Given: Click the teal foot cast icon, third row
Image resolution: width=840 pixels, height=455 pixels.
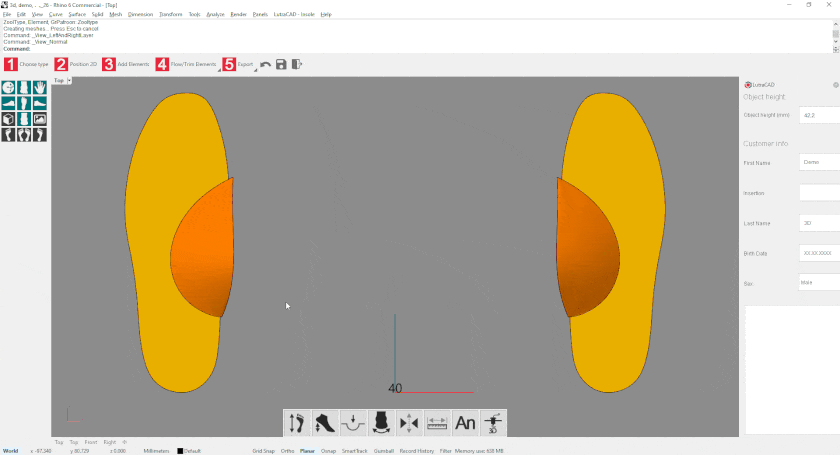Looking at the screenshot, I should 24,119.
